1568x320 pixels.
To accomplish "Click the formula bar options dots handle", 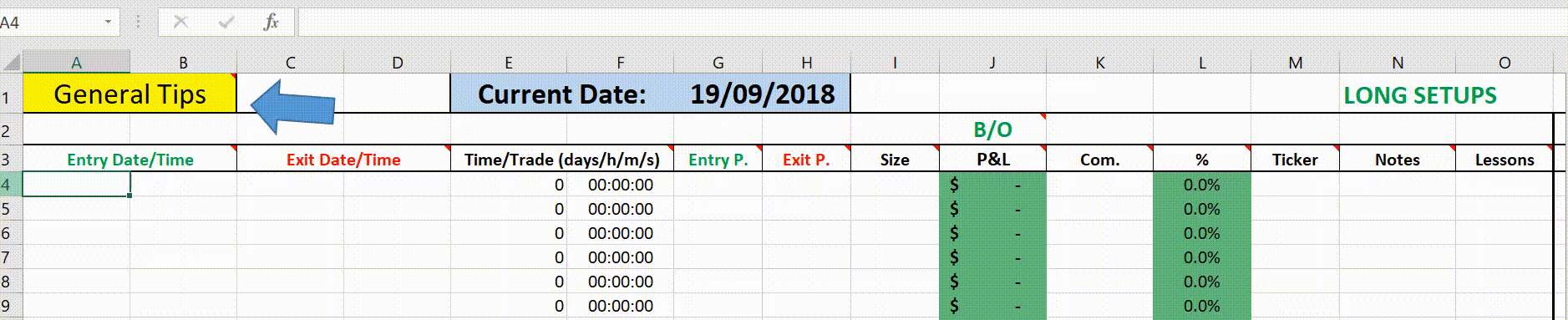I will (138, 23).
